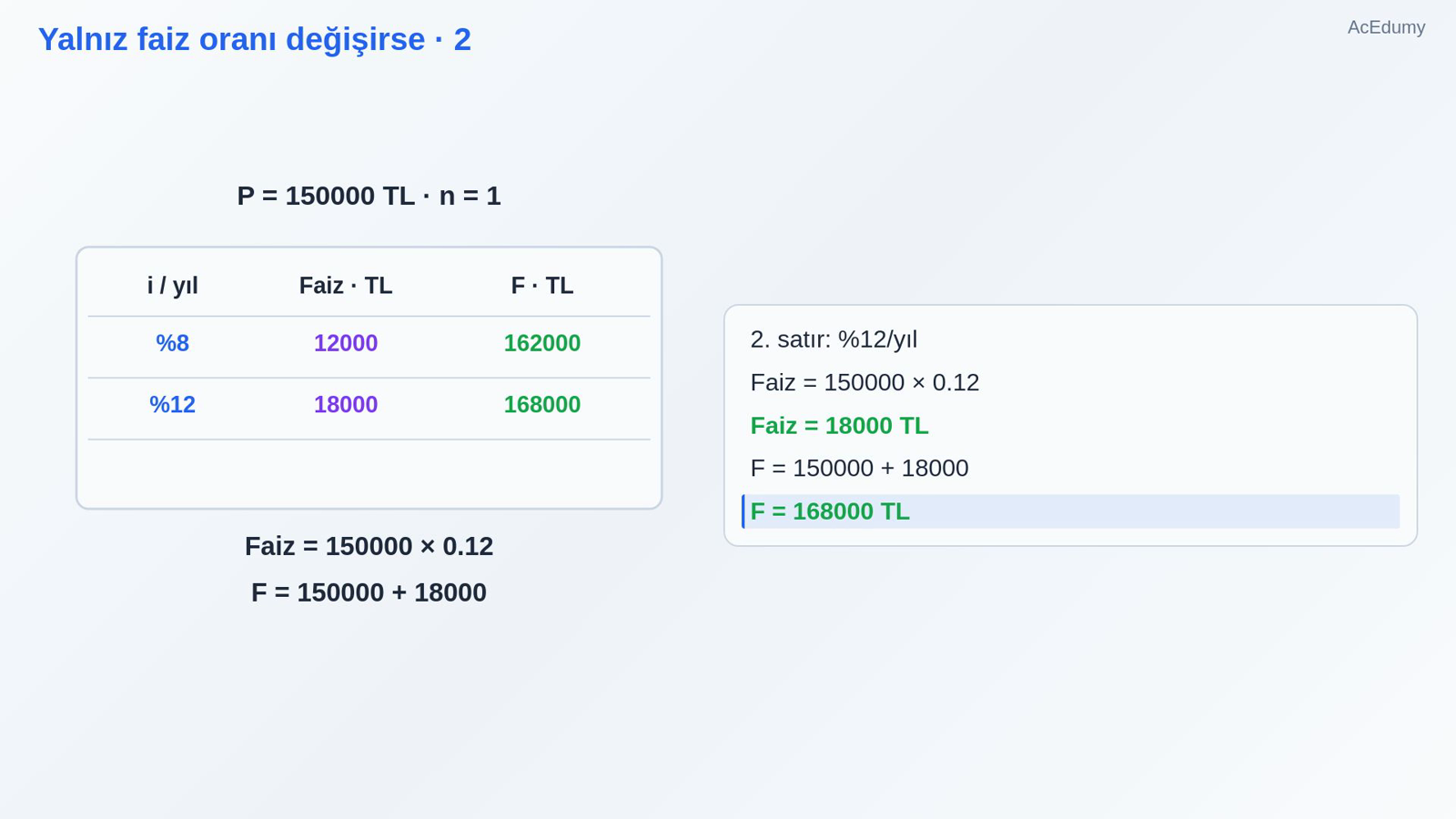This screenshot has height=819, width=1456.
Task: Click the bold "Faiz = 150000 × 0.12" under the table
Action: coord(369,546)
